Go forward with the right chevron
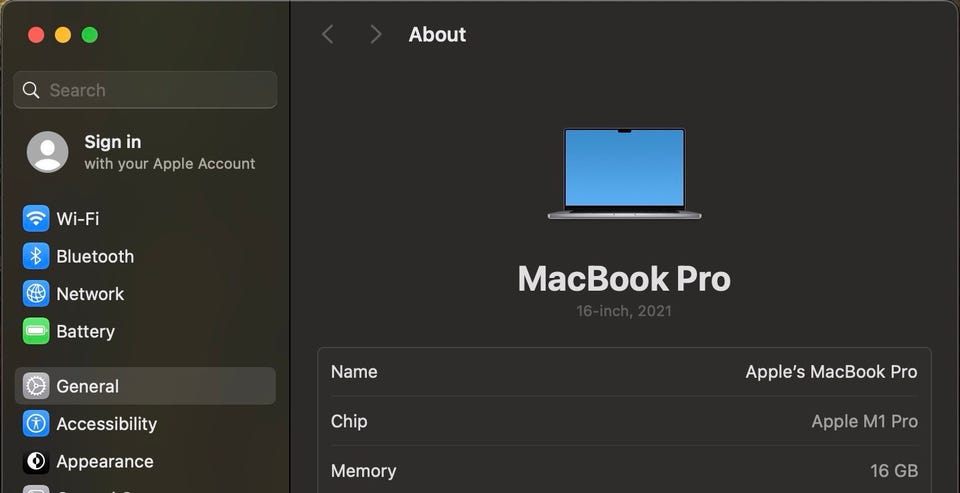Image resolution: width=960 pixels, height=493 pixels. click(375, 34)
